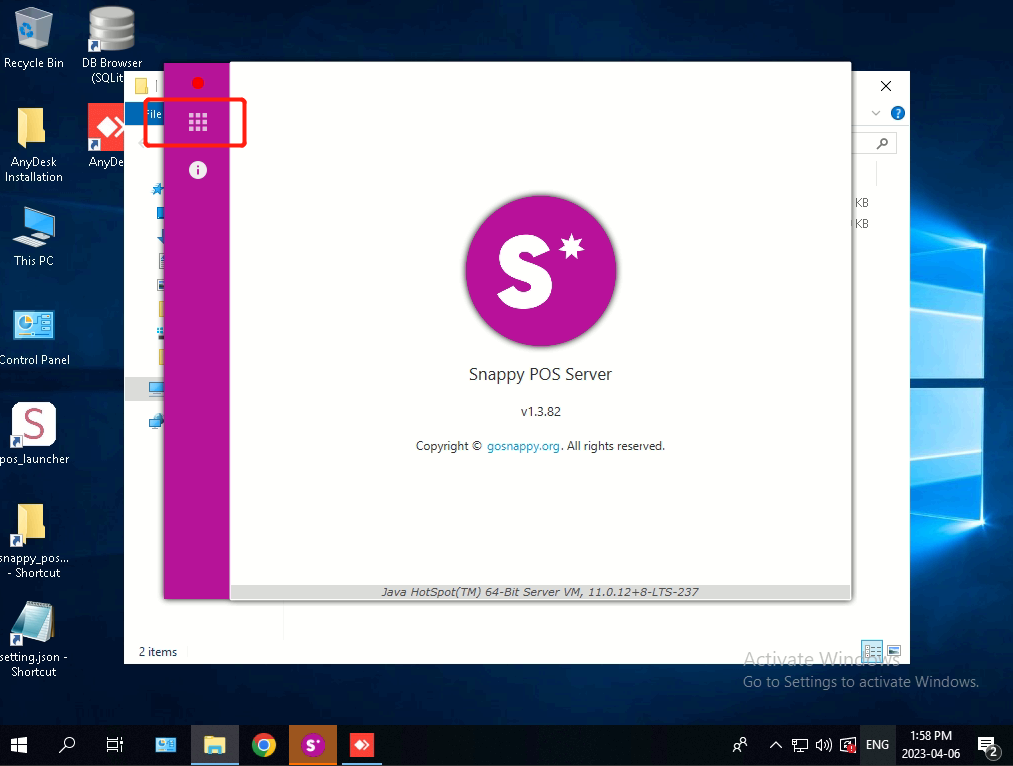Viewport: 1013px width, 766px height.
Task: Launch Google Chrome from the taskbar
Action: click(264, 745)
